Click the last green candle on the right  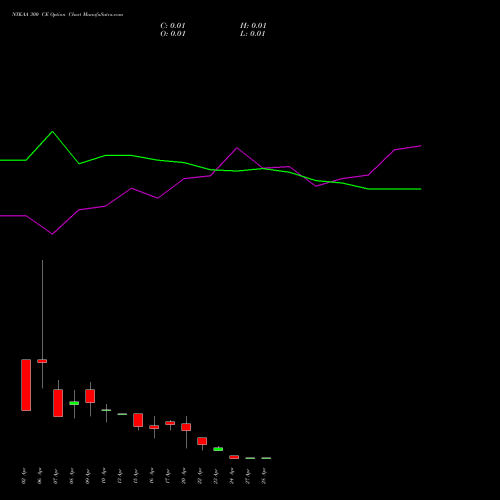point(266,458)
